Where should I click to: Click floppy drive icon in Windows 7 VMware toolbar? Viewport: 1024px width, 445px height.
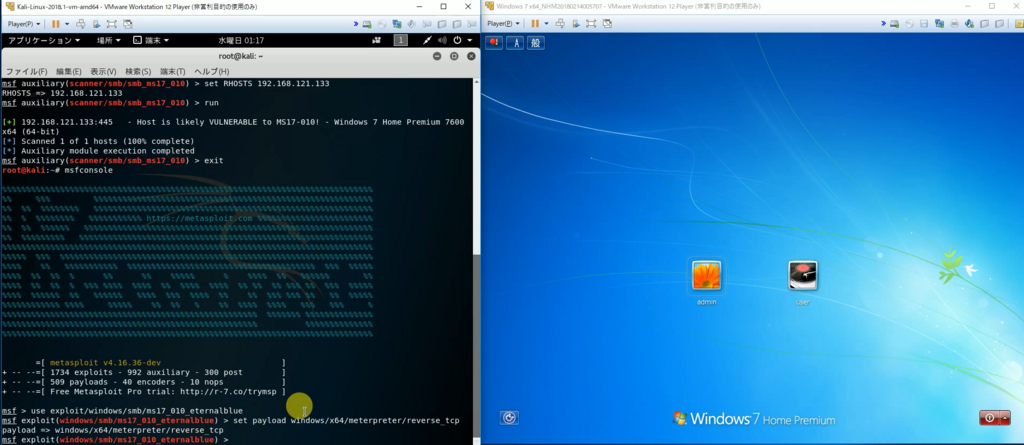(x=924, y=24)
